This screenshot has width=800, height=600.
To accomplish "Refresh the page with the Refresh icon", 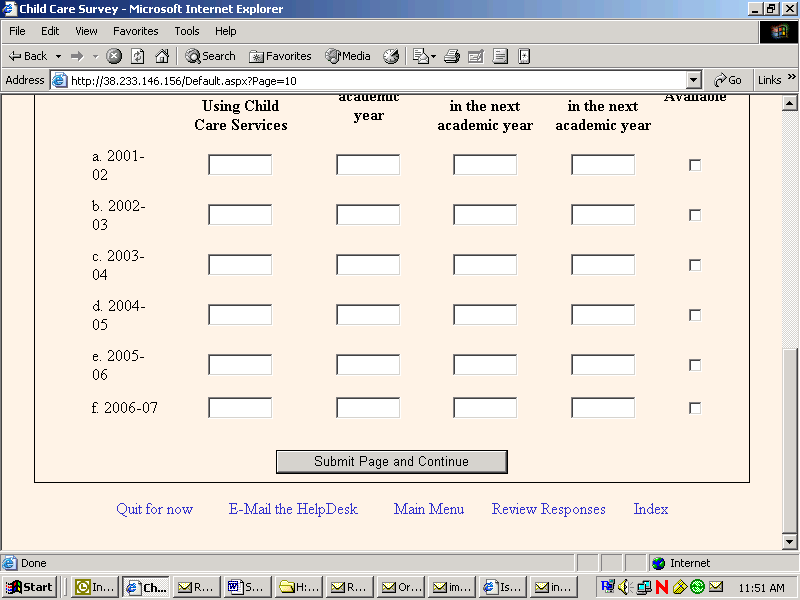I will [138, 56].
